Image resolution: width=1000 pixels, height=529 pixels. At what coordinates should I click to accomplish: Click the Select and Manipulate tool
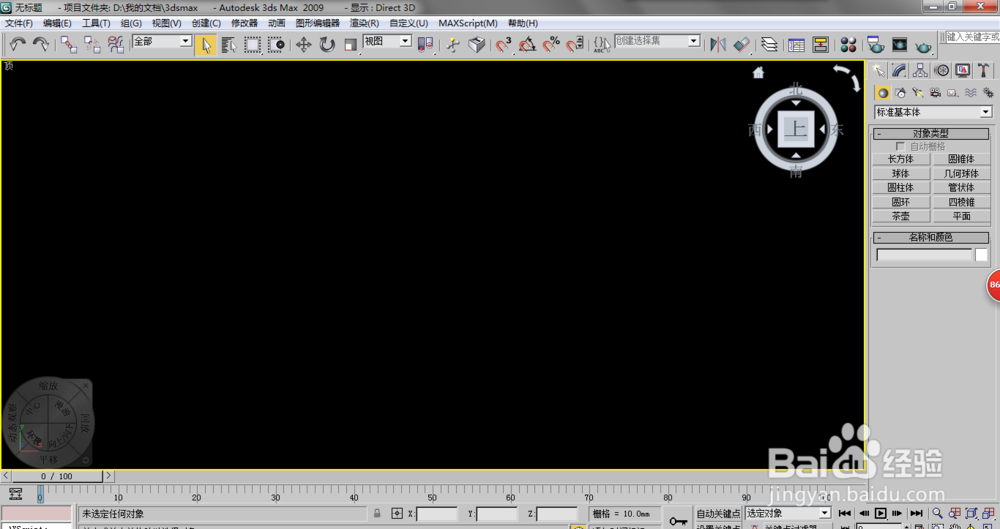(x=453, y=45)
